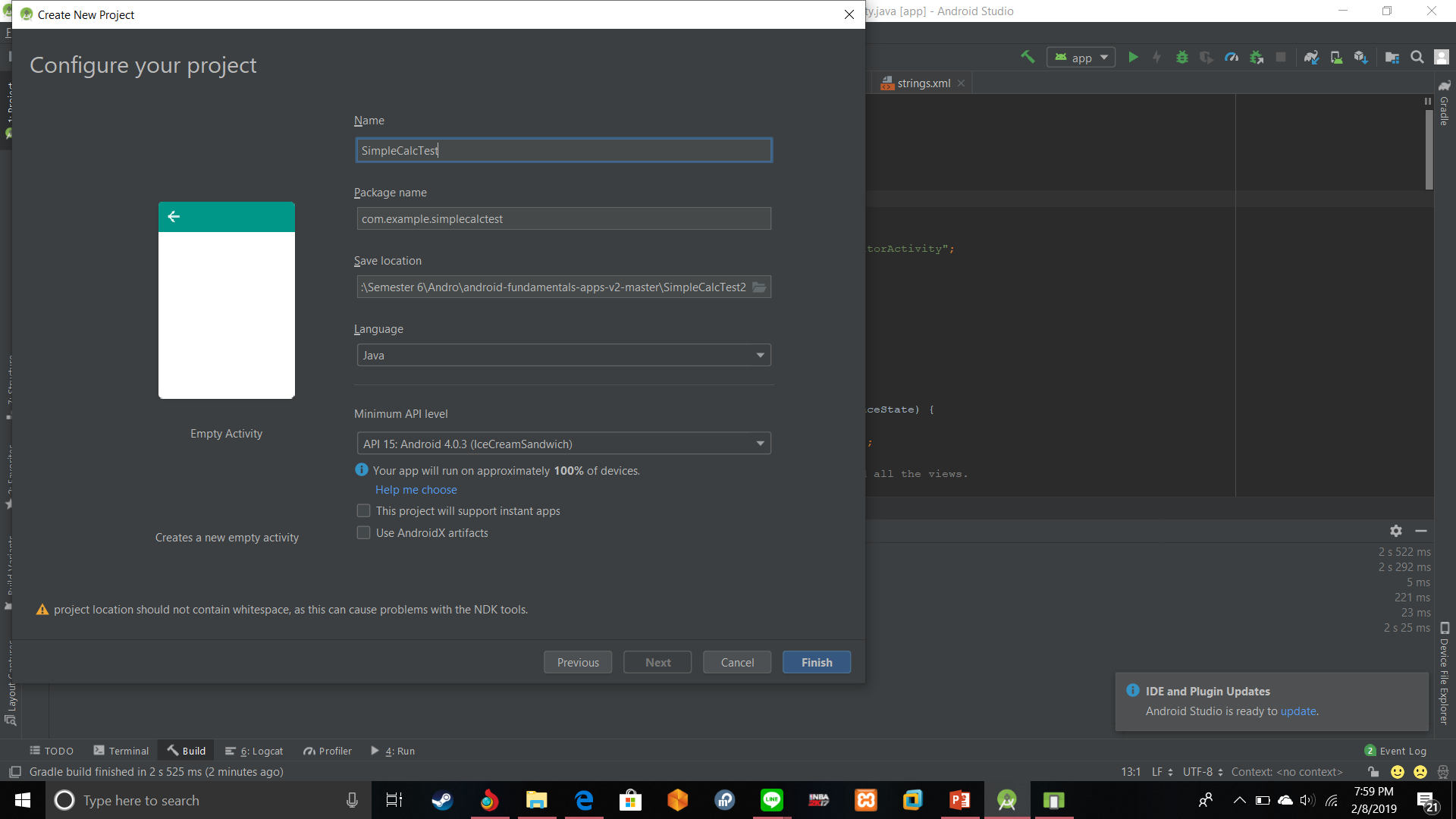Sync project with Gradle files elephant icon
1456x819 pixels.
1311,57
